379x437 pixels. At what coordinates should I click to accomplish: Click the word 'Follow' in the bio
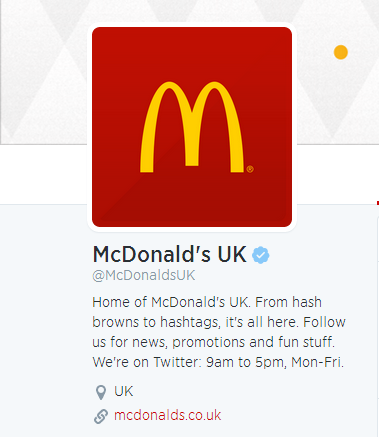pyautogui.click(x=324, y=322)
